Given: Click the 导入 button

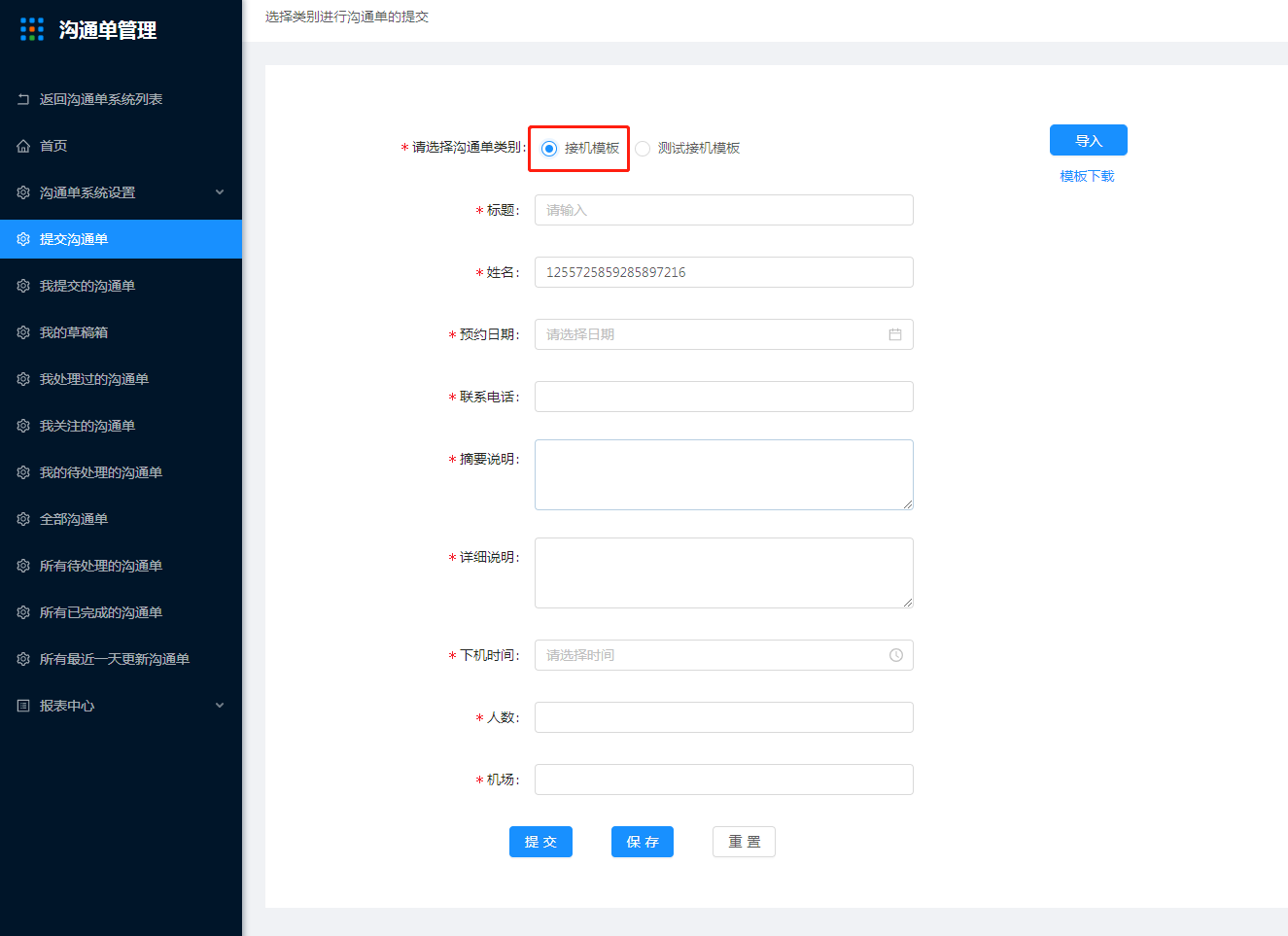Looking at the screenshot, I should [1089, 140].
